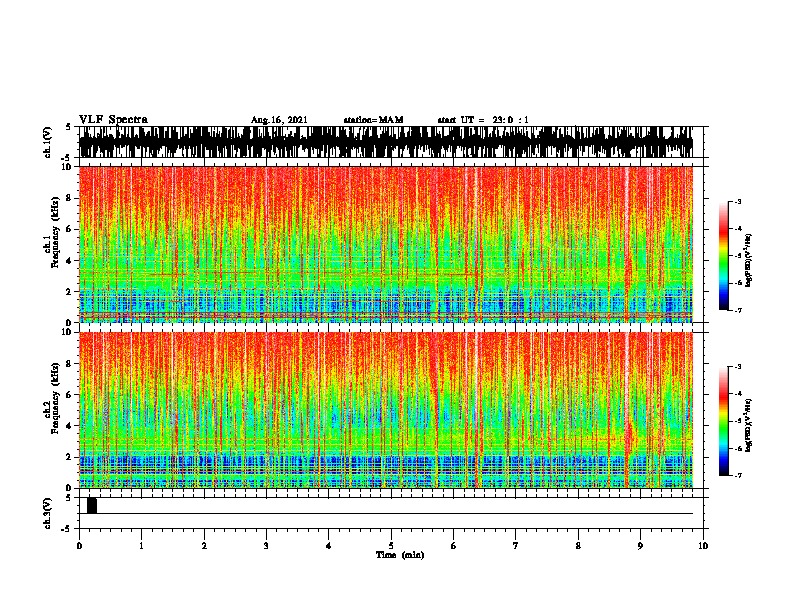Click the "-7" label on ch.2 colorbar
792x612 pixels.
tap(738, 475)
